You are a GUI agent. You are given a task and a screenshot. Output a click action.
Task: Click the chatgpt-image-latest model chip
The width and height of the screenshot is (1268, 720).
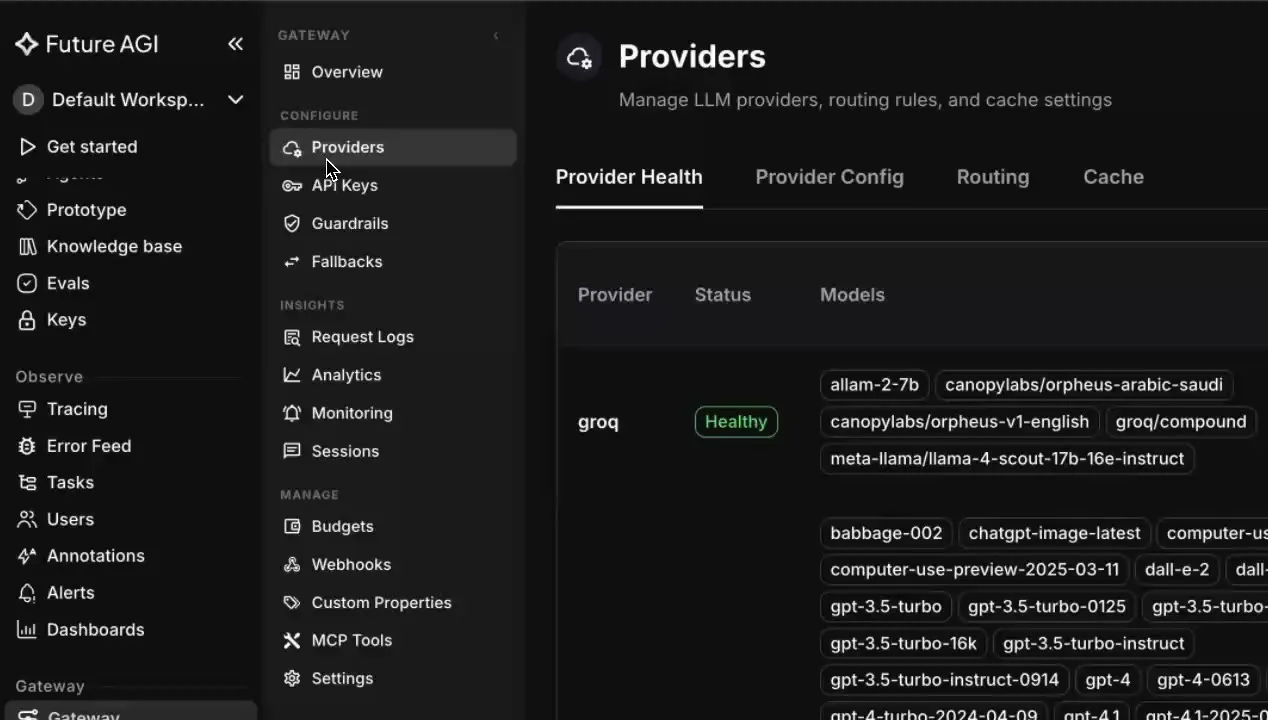[x=1055, y=533]
